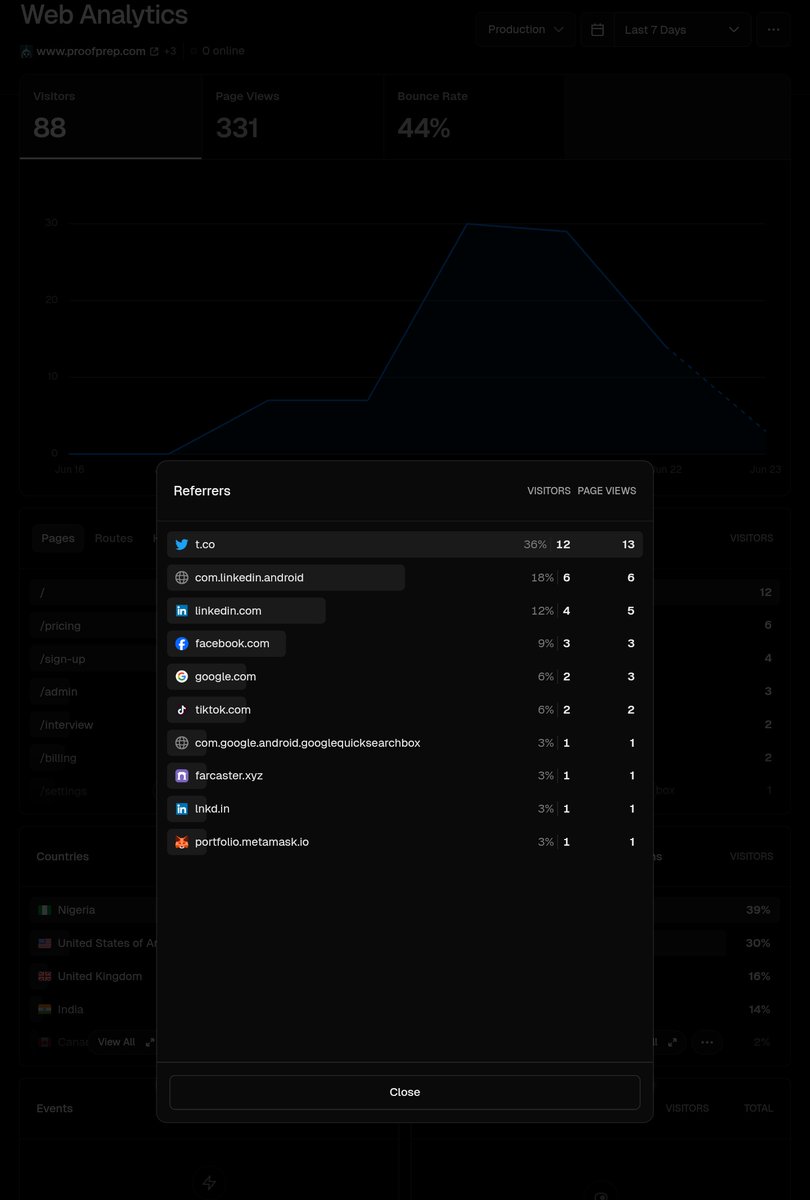The image size is (810, 1200).
Task: Click the calendar icon in date picker
Action: point(597,30)
